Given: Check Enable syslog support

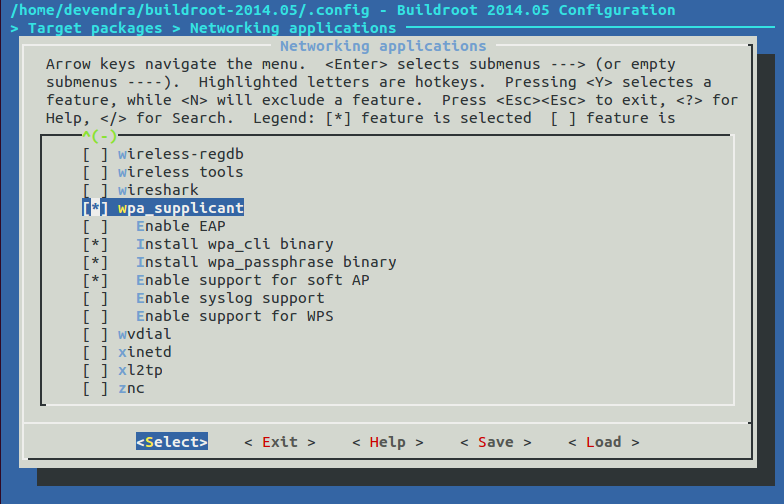Looking at the screenshot, I should [x=95, y=298].
